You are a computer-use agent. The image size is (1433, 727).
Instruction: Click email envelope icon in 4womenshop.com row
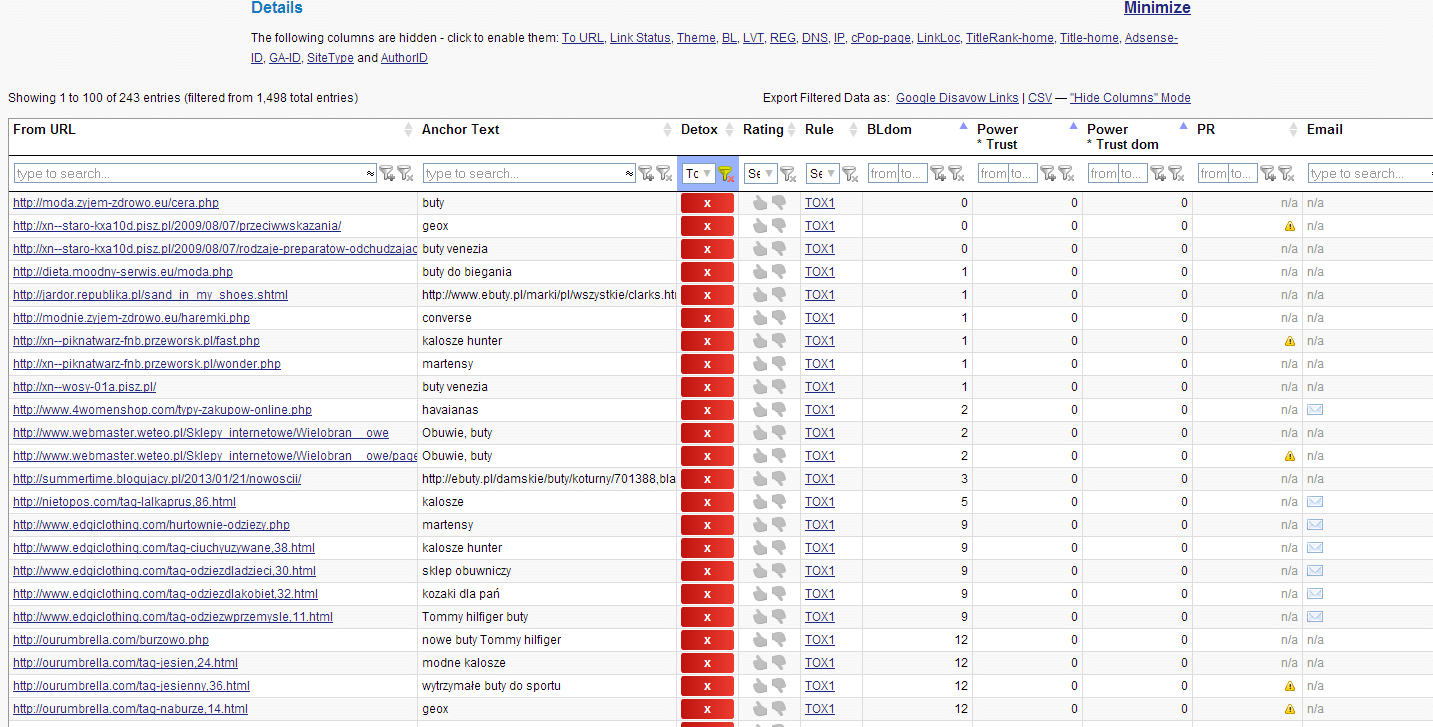tap(1315, 410)
